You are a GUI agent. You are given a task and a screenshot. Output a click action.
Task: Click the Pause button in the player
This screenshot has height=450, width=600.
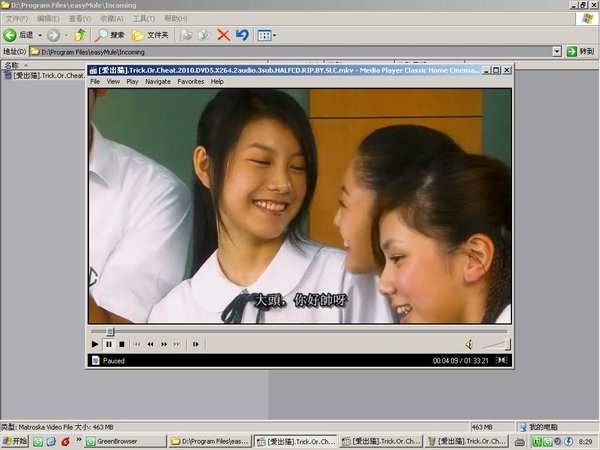tap(109, 344)
